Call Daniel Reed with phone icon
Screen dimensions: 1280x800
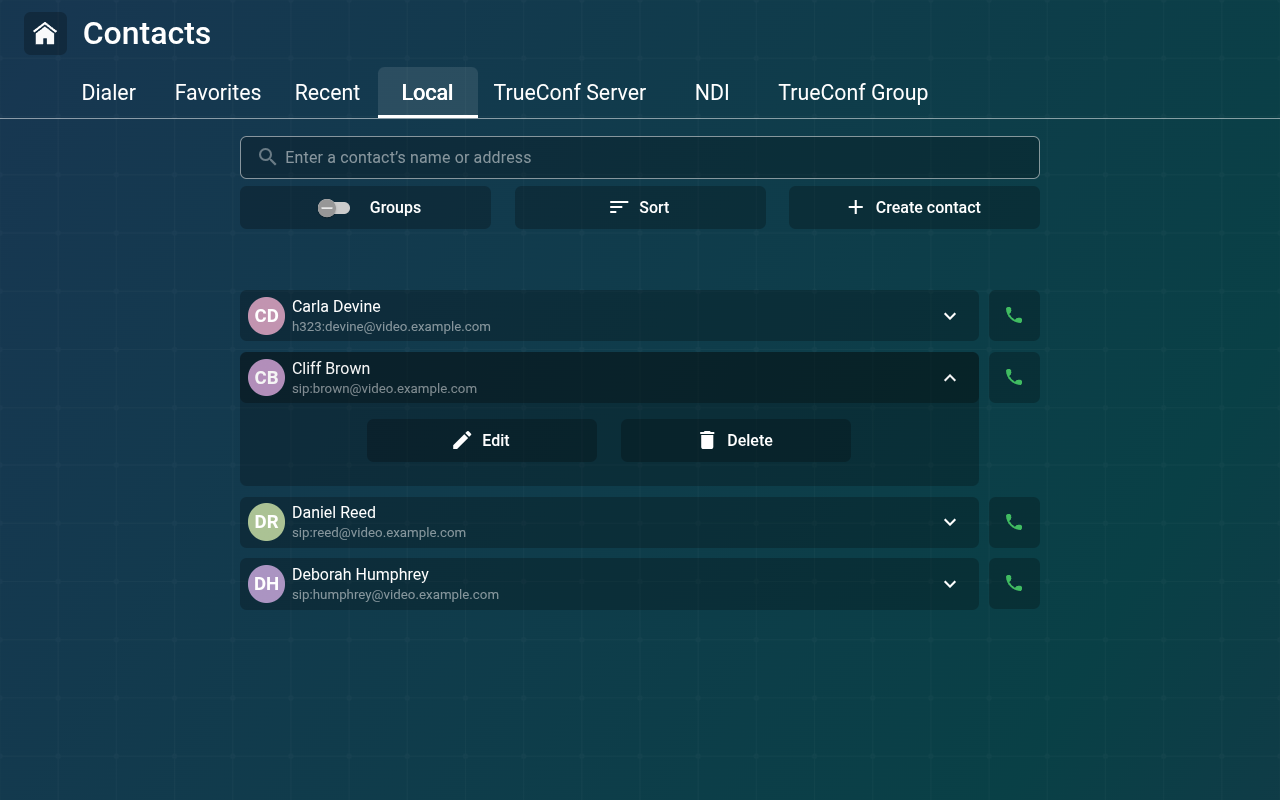pyautogui.click(x=1014, y=522)
